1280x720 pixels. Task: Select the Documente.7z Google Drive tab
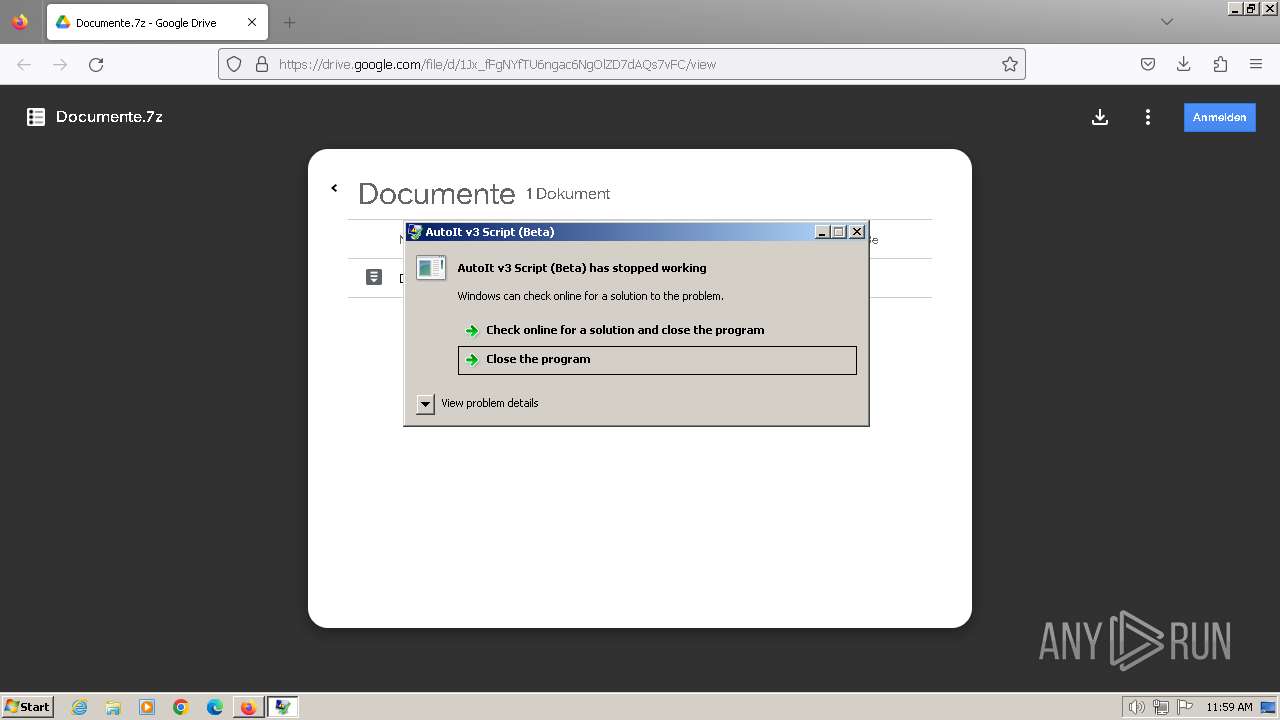(x=157, y=22)
